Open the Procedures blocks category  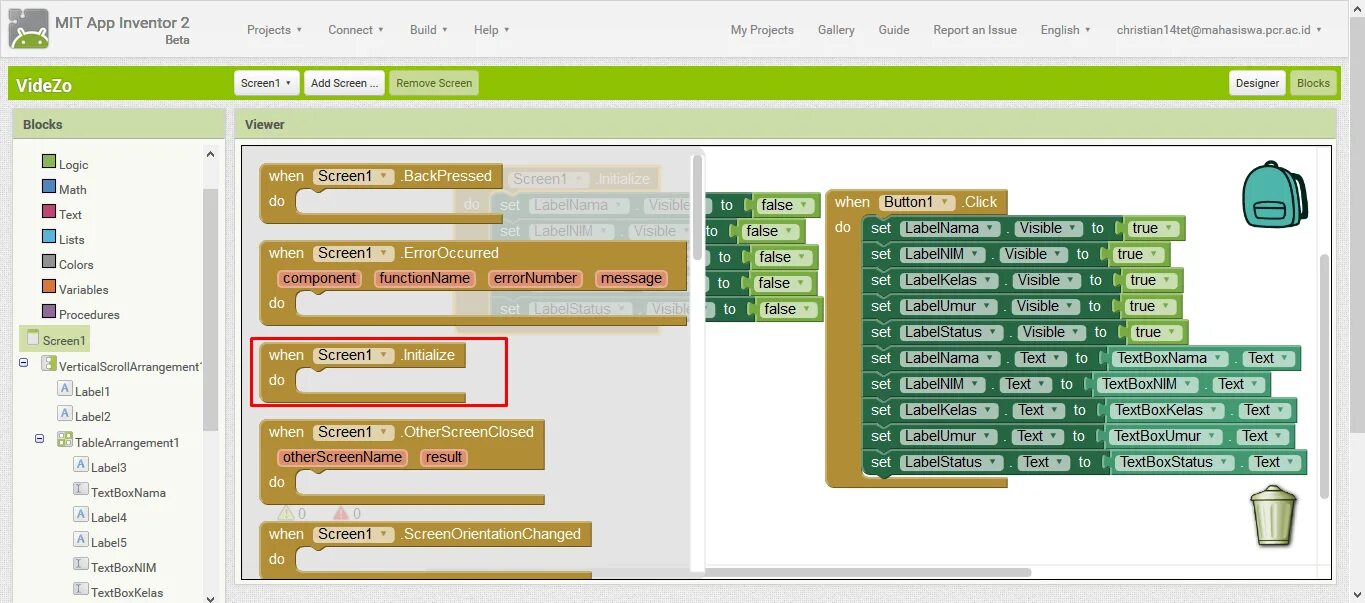click(80, 314)
